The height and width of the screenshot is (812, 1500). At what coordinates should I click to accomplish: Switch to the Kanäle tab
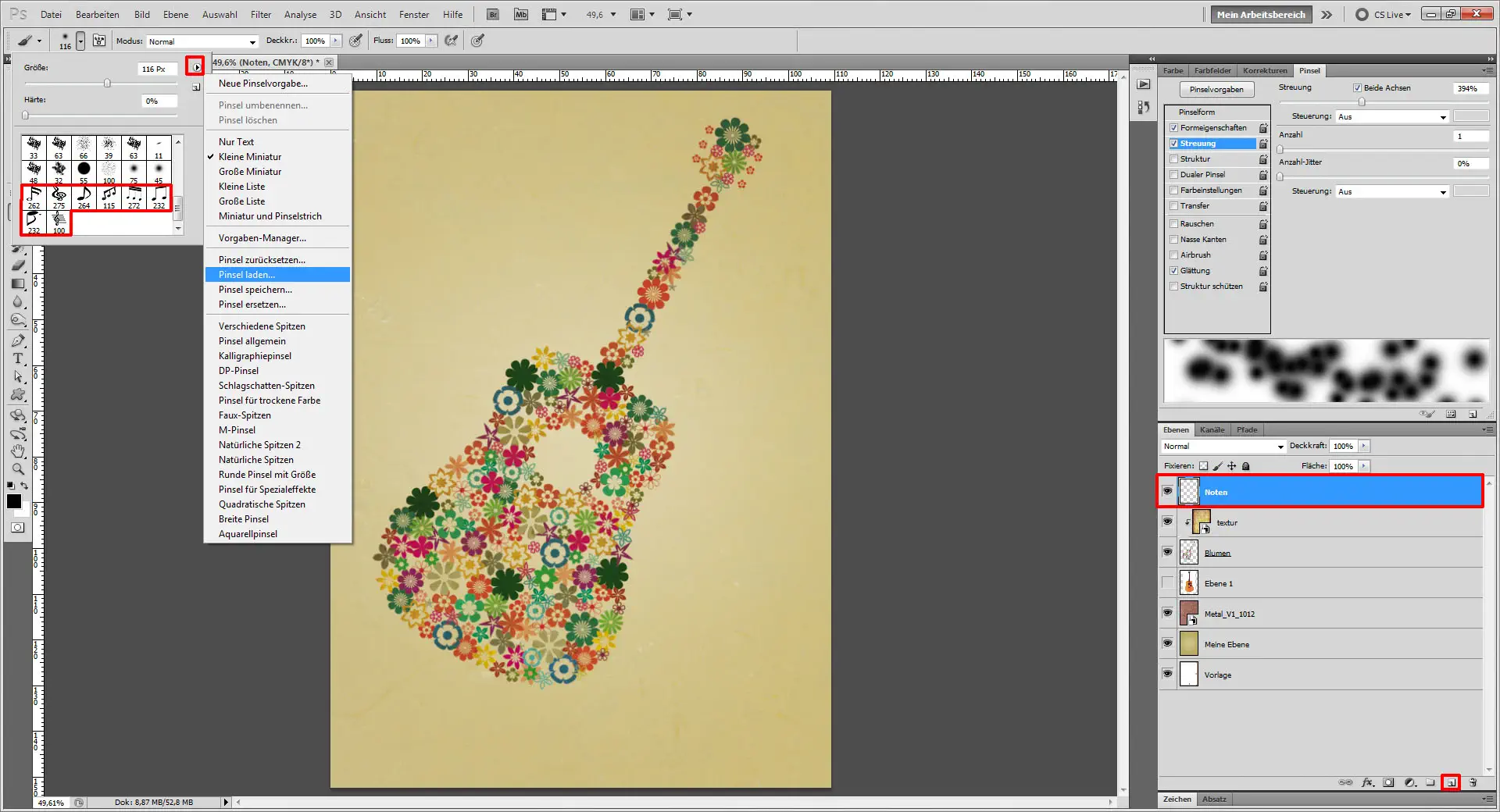pyautogui.click(x=1212, y=429)
